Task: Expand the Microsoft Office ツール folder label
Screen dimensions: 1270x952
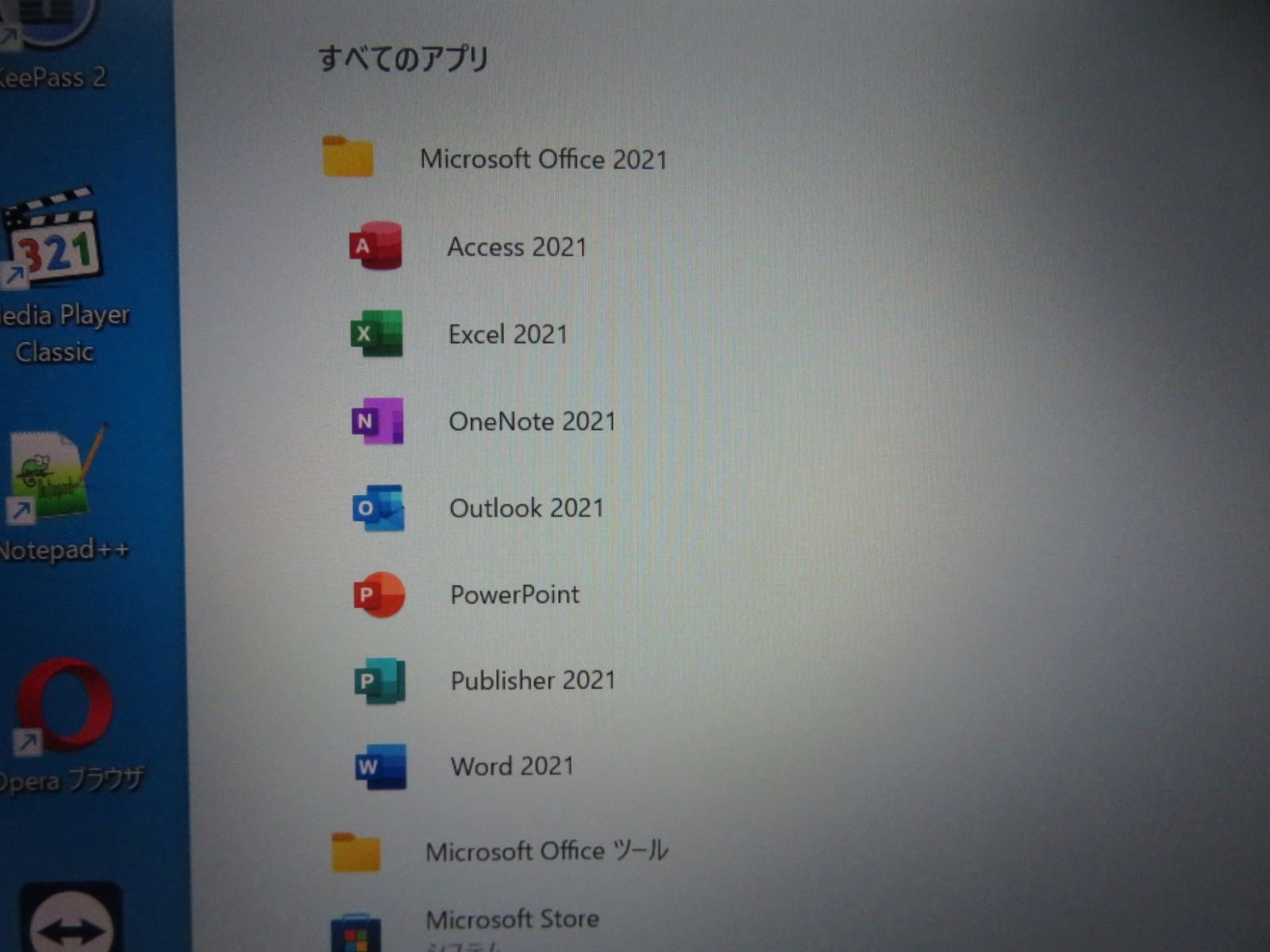Action: [547, 851]
